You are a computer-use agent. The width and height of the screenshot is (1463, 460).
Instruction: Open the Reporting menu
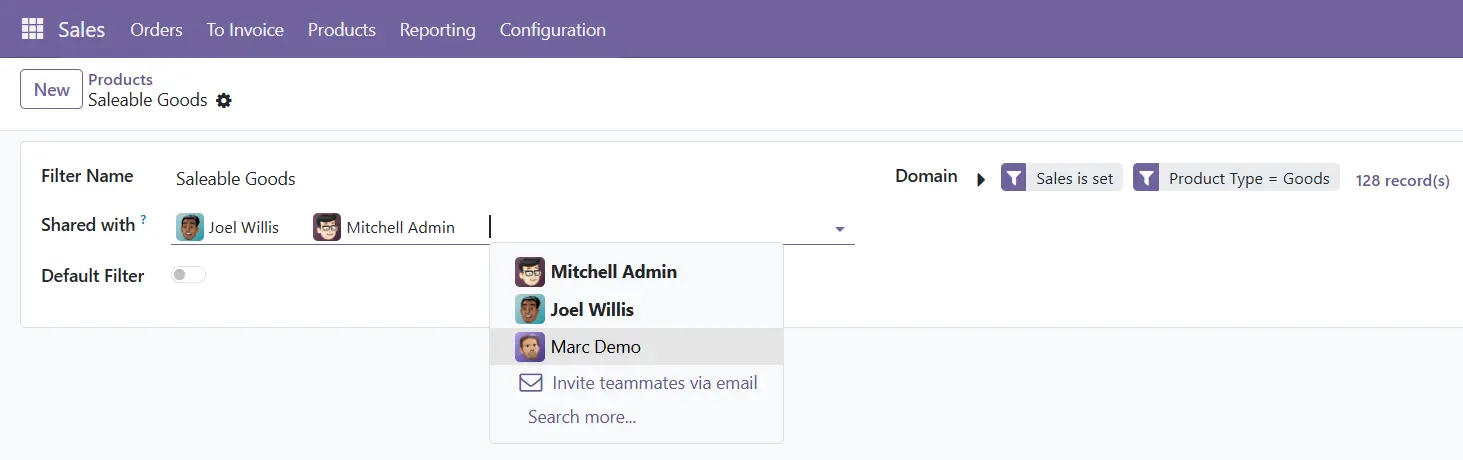coord(437,30)
